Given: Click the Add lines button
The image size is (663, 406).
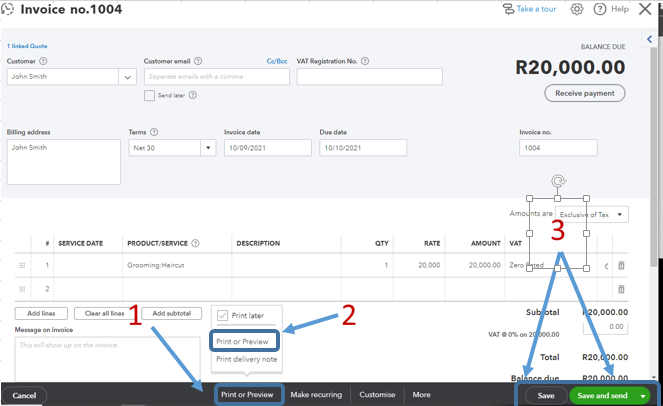Looking at the screenshot, I should pos(41,313).
